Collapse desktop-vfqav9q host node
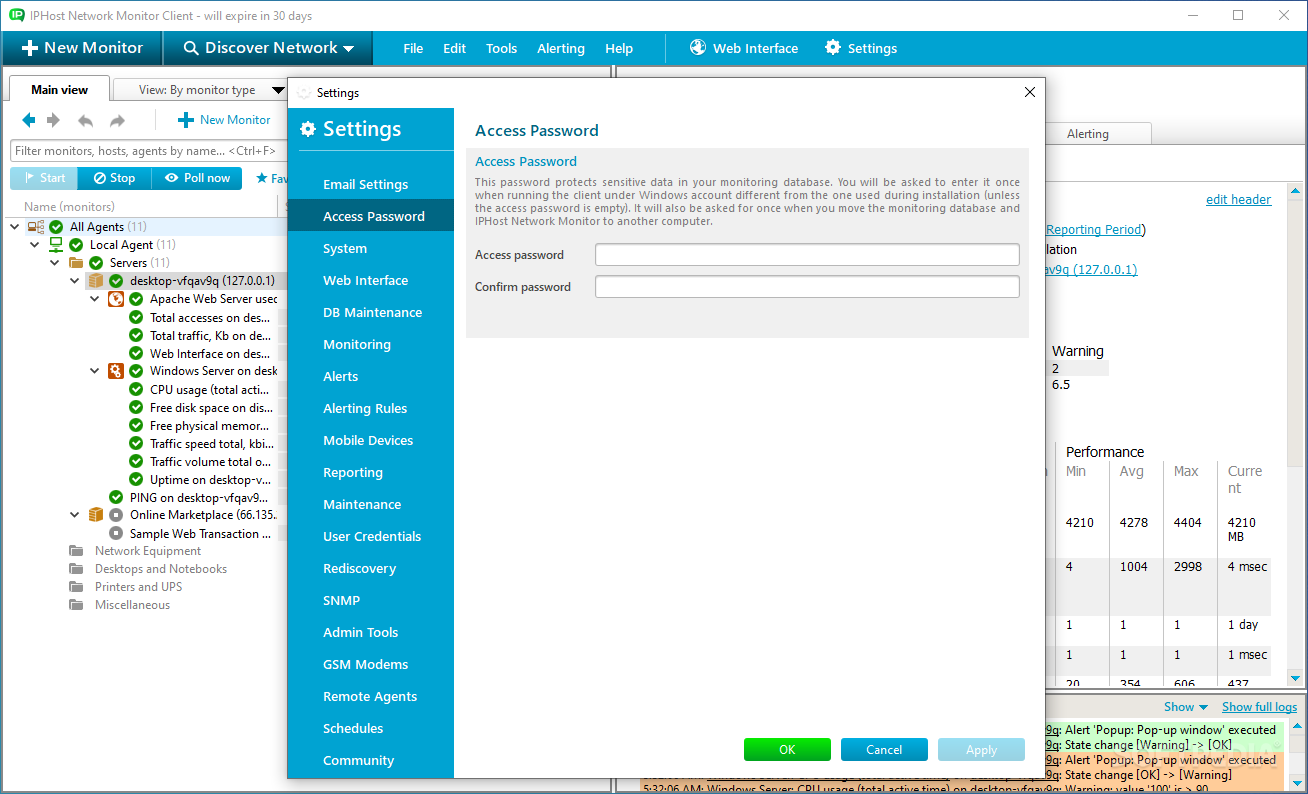The height and width of the screenshot is (794, 1308). [x=75, y=281]
